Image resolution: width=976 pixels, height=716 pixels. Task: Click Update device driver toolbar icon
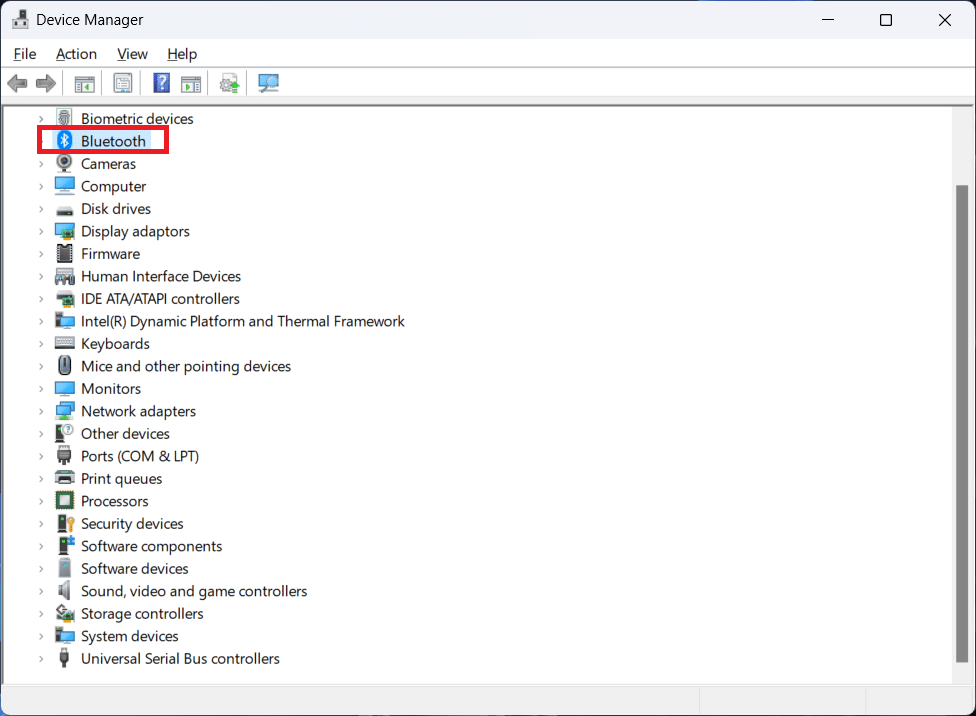[x=230, y=84]
